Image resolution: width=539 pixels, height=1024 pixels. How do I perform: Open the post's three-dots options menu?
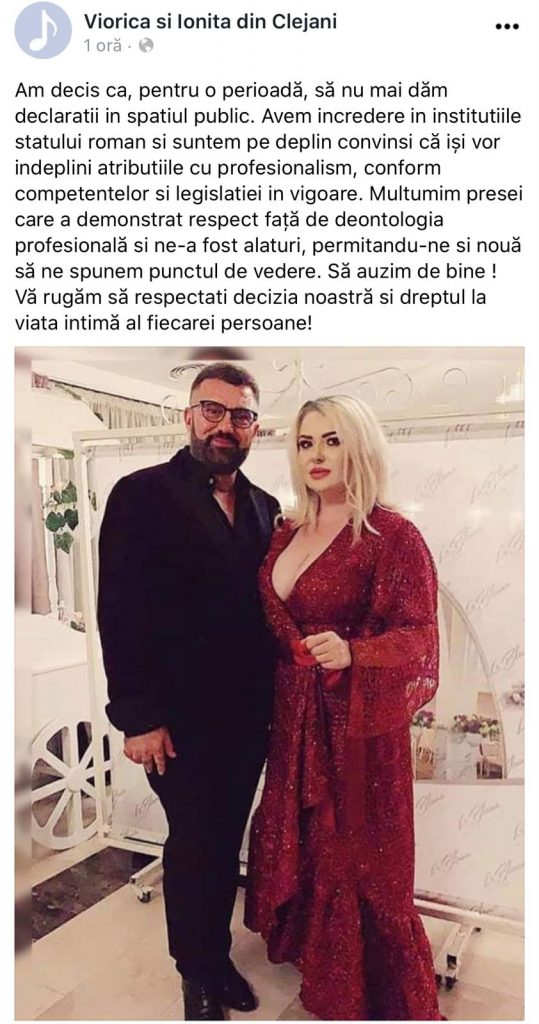[x=506, y=27]
